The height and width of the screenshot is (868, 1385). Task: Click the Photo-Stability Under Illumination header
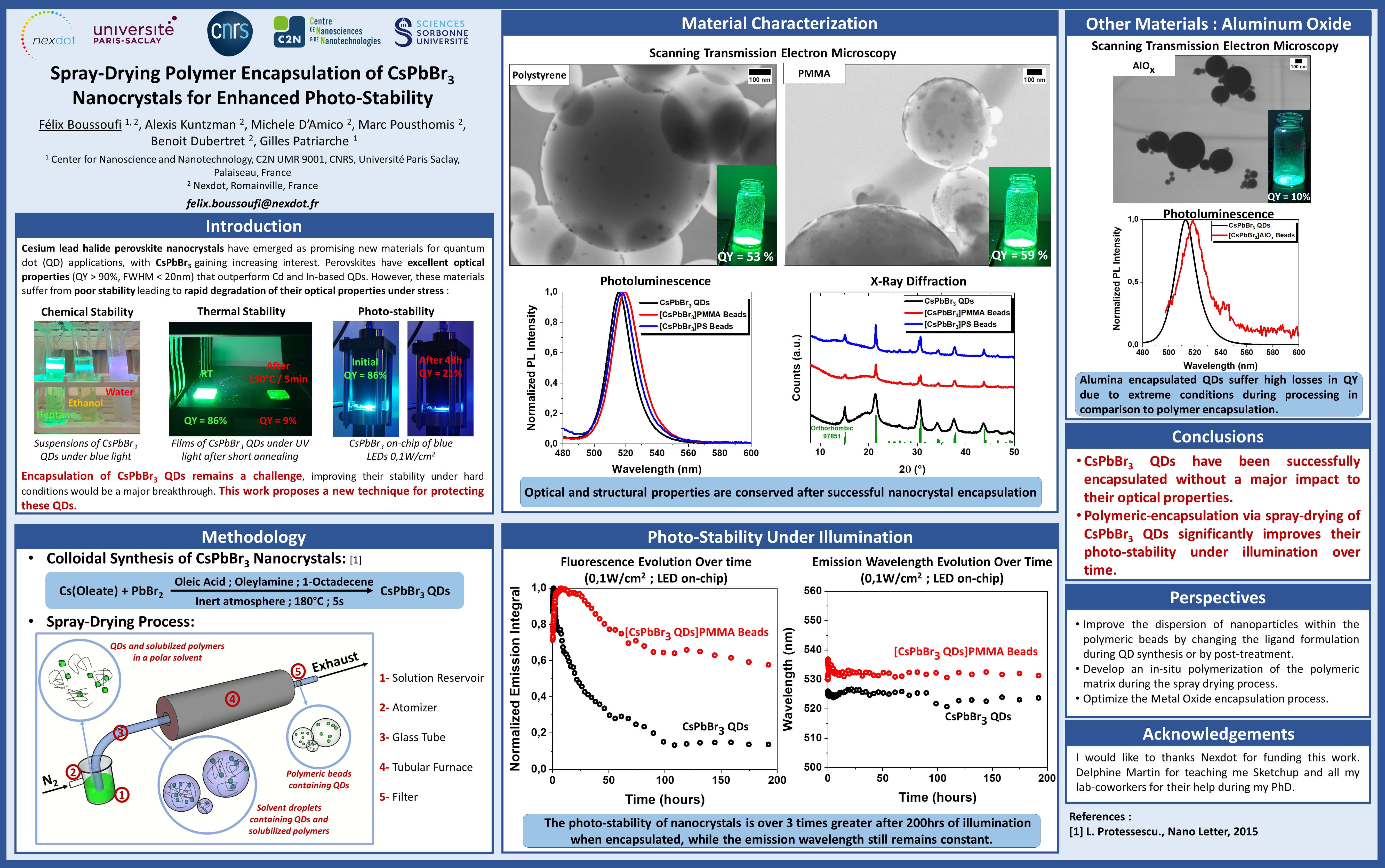pyautogui.click(x=780, y=537)
